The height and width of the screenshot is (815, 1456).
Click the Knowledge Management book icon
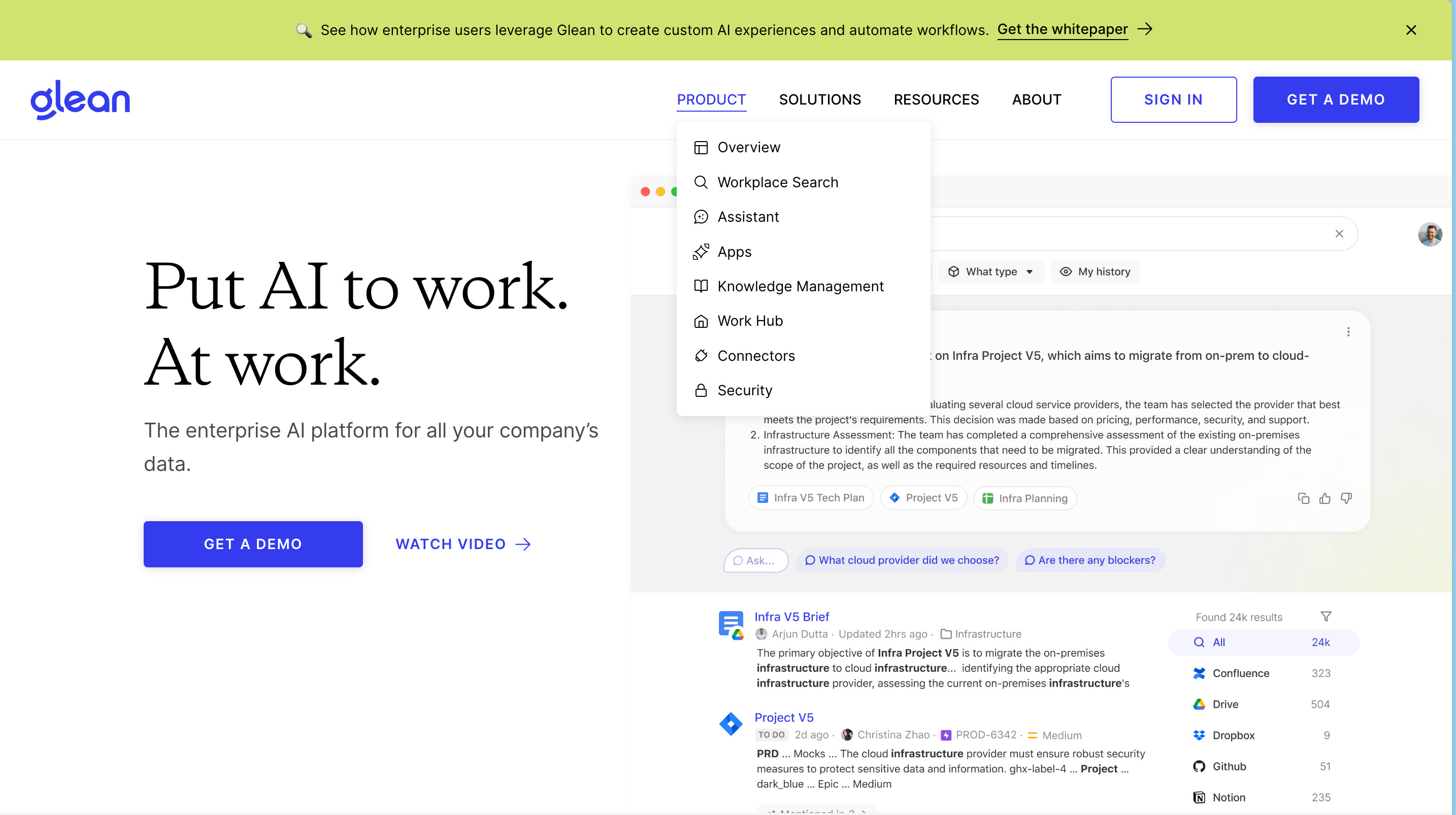click(x=701, y=287)
